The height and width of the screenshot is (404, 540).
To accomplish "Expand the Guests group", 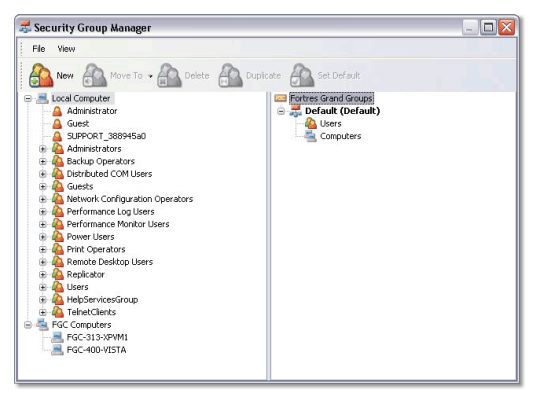I will (43, 187).
